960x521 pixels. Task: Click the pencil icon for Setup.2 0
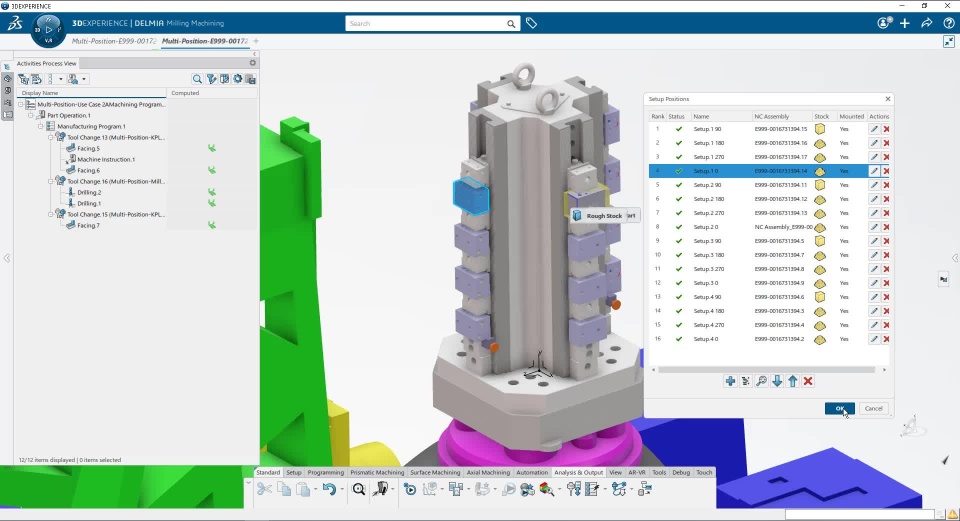(874, 227)
